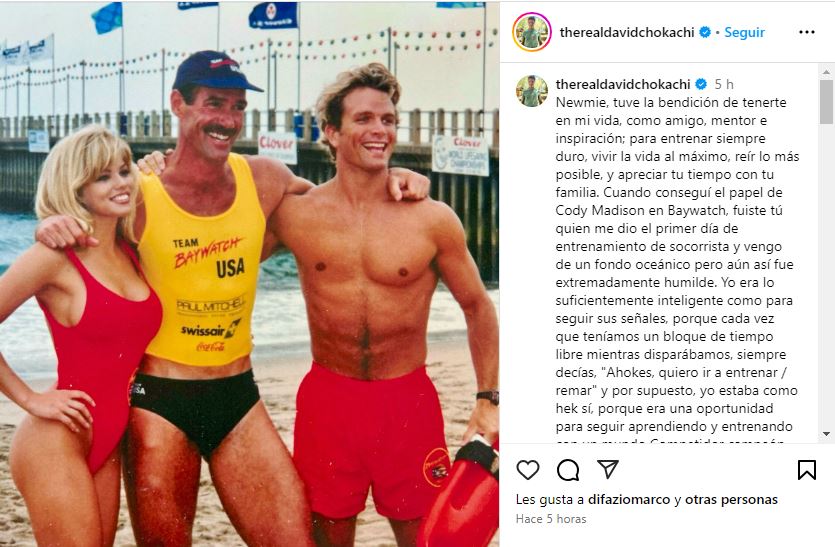Open comments with speech bubble icon
This screenshot has width=835, height=547.
pos(568,470)
